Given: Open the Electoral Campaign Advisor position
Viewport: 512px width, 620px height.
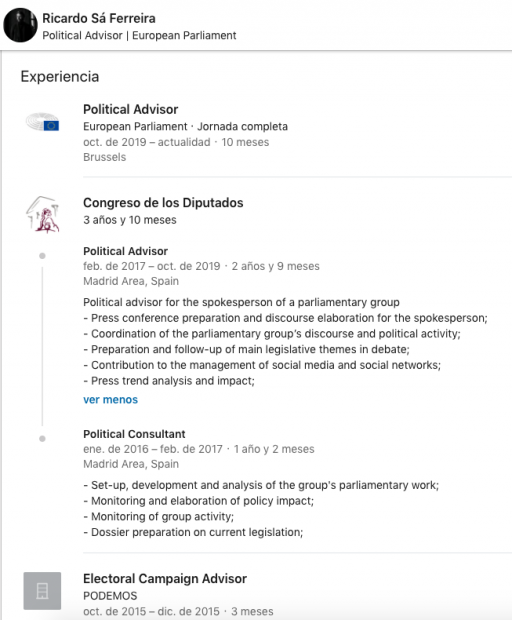Looking at the screenshot, I should [x=165, y=578].
